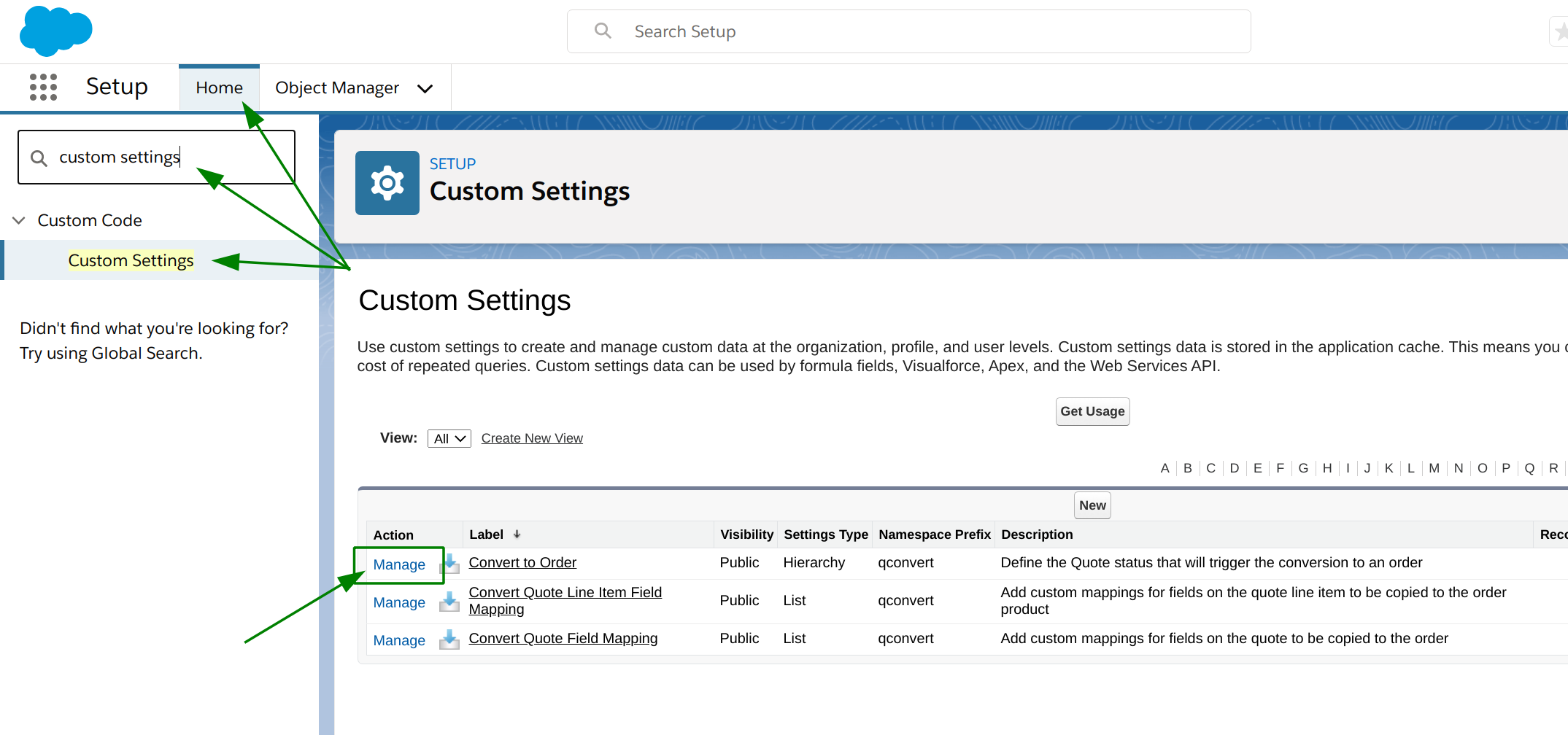Open the Create New View link
The image size is (1568, 735).
coord(532,438)
